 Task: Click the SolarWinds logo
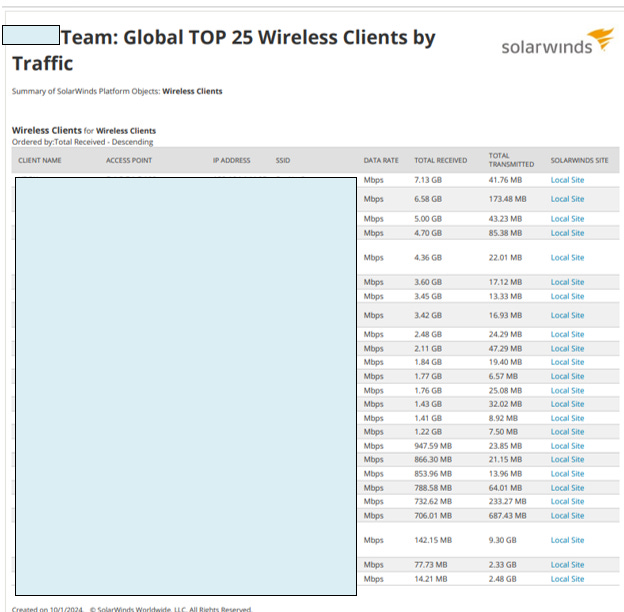point(558,42)
